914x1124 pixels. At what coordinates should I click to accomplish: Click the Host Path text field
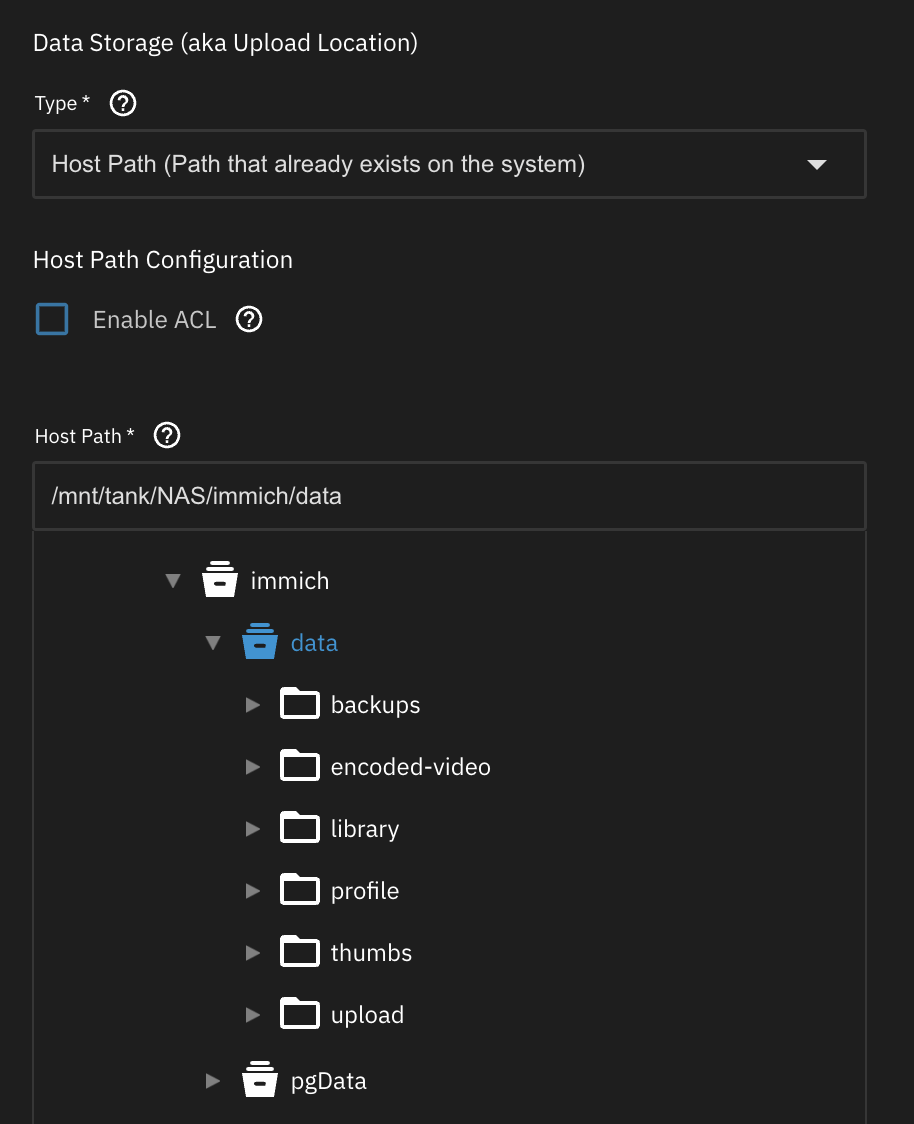(449, 496)
